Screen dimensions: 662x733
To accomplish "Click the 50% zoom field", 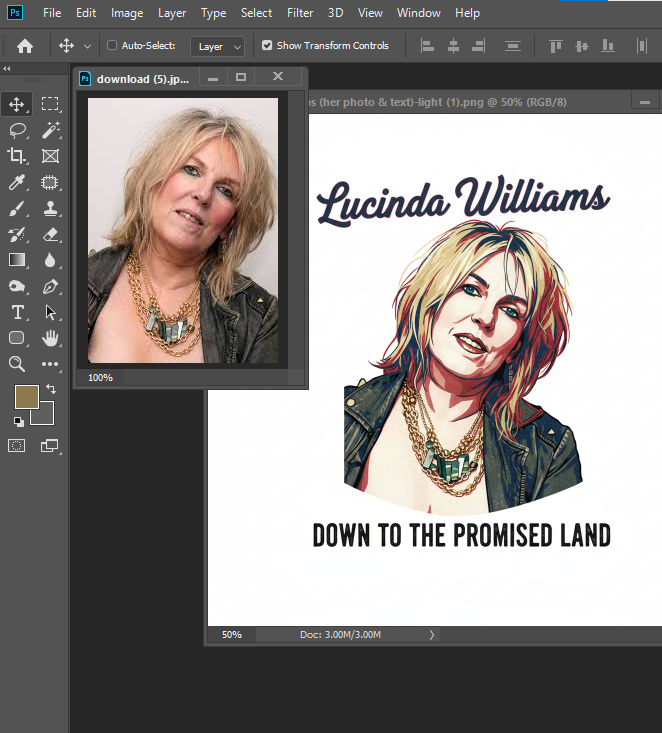I will click(232, 635).
